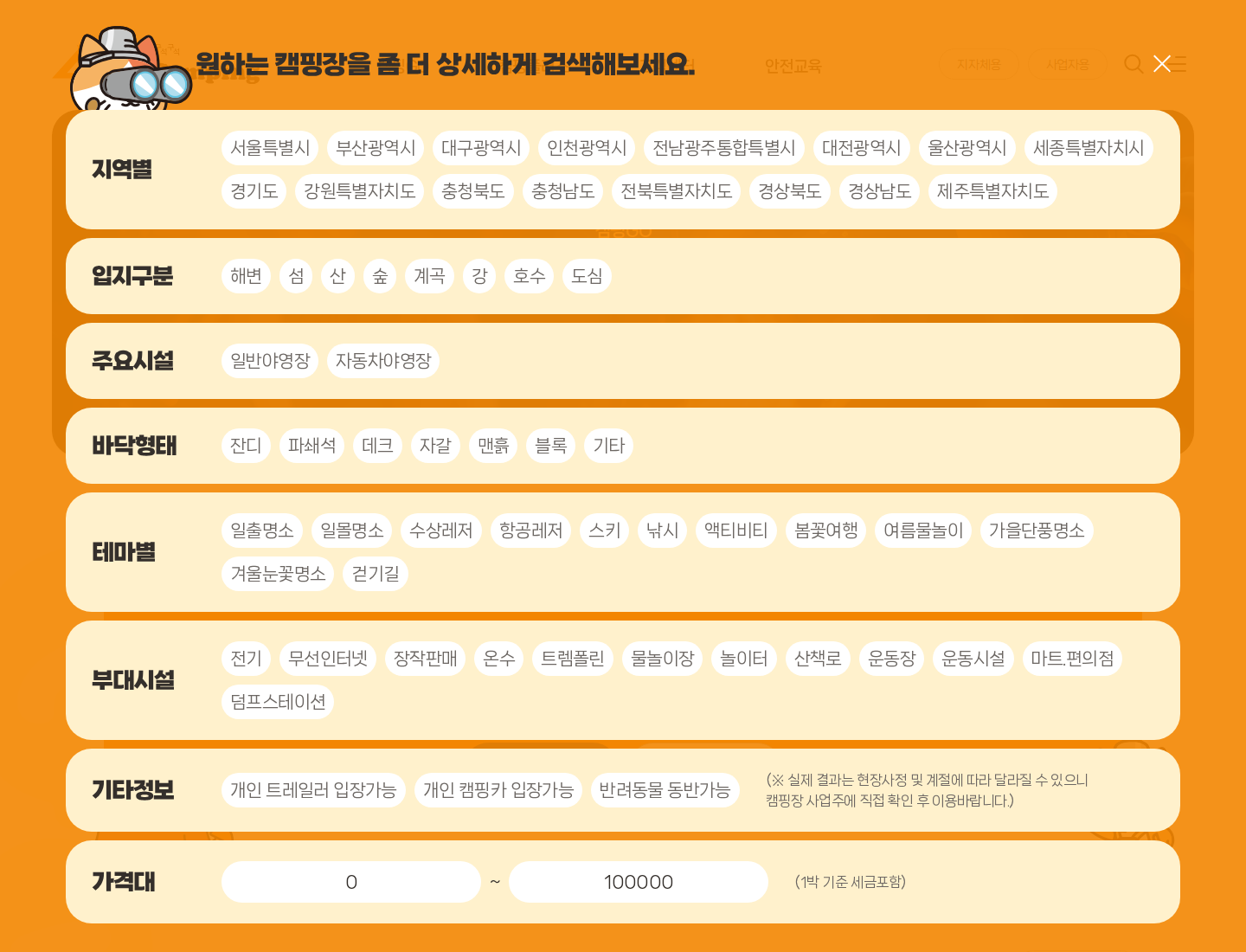The image size is (1246, 952).
Task: Choose the 경기도 region chip
Action: [x=254, y=191]
